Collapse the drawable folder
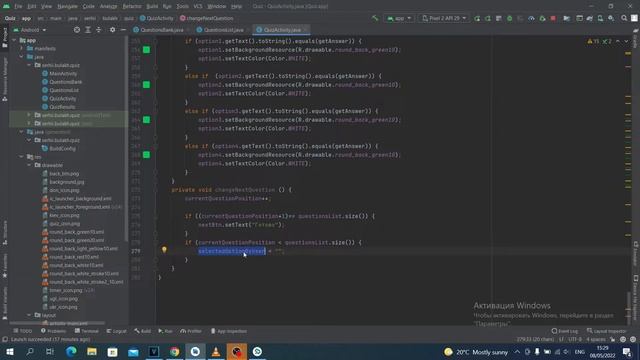The height and width of the screenshot is (360, 640). [29, 165]
